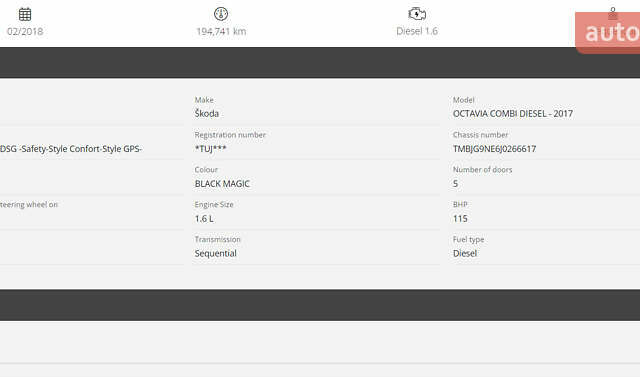The image size is (640, 377).
Task: Select the OCTAVIA COMBI DIESEL - 2017 model value
Action: click(513, 114)
